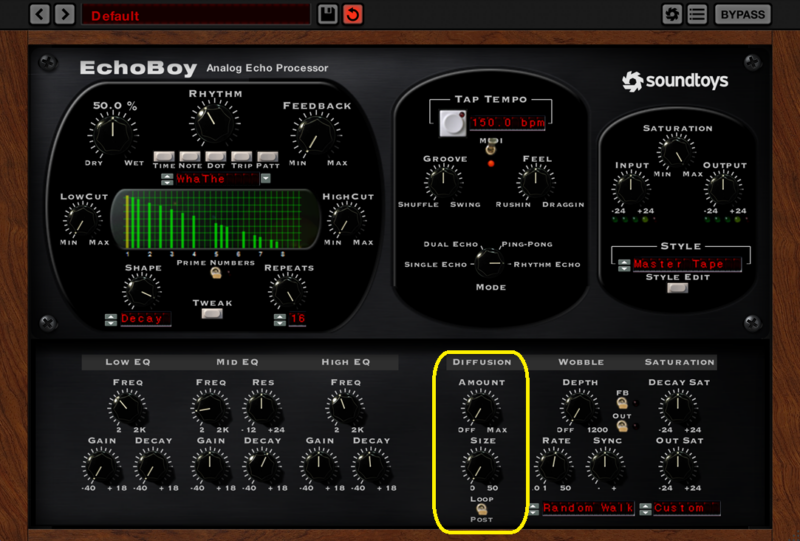Click the BYPASS button
This screenshot has height=541, width=800.
tap(742, 14)
